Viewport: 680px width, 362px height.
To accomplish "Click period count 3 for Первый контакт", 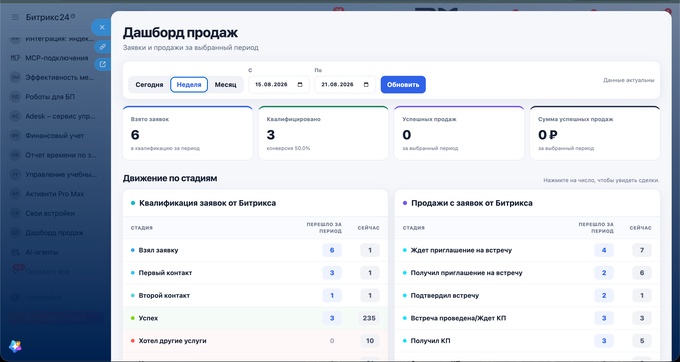I will (x=332, y=273).
